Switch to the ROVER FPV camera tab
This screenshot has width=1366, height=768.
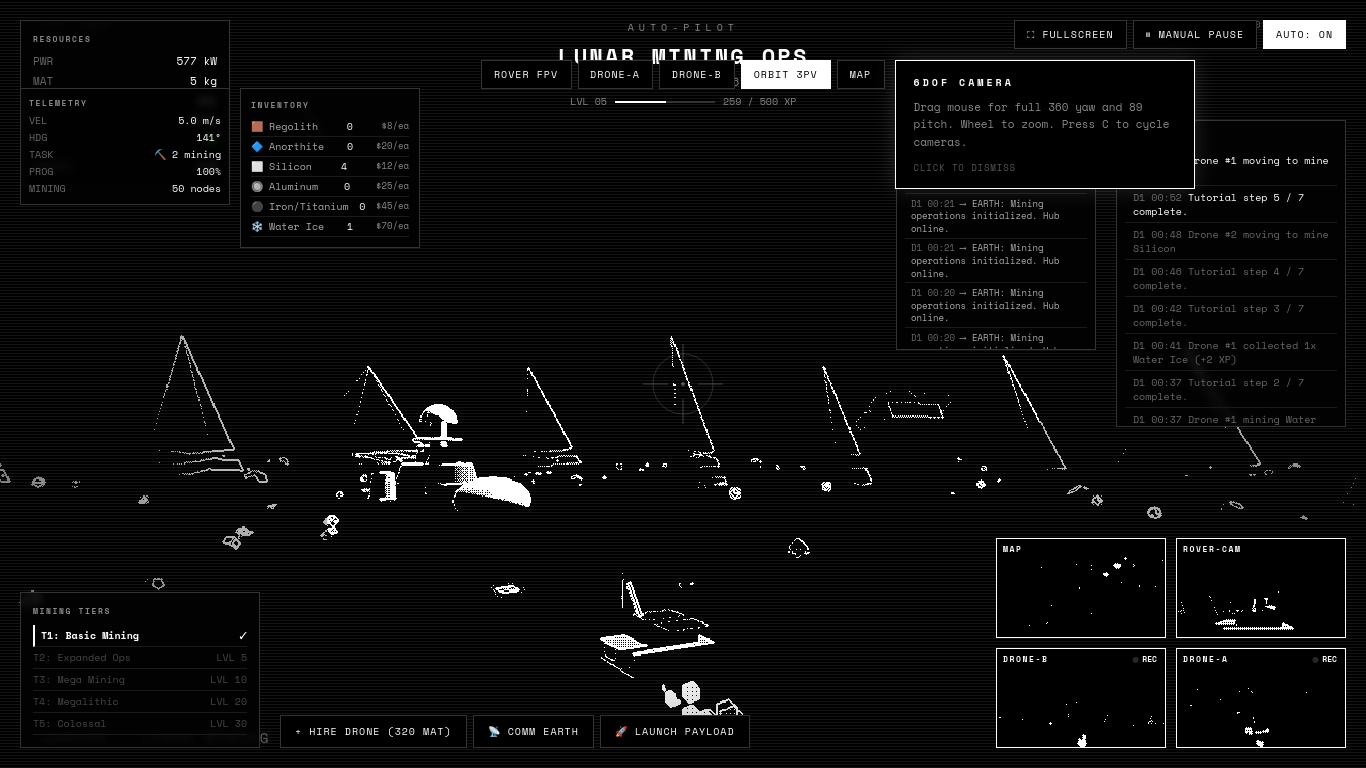[x=526, y=75]
